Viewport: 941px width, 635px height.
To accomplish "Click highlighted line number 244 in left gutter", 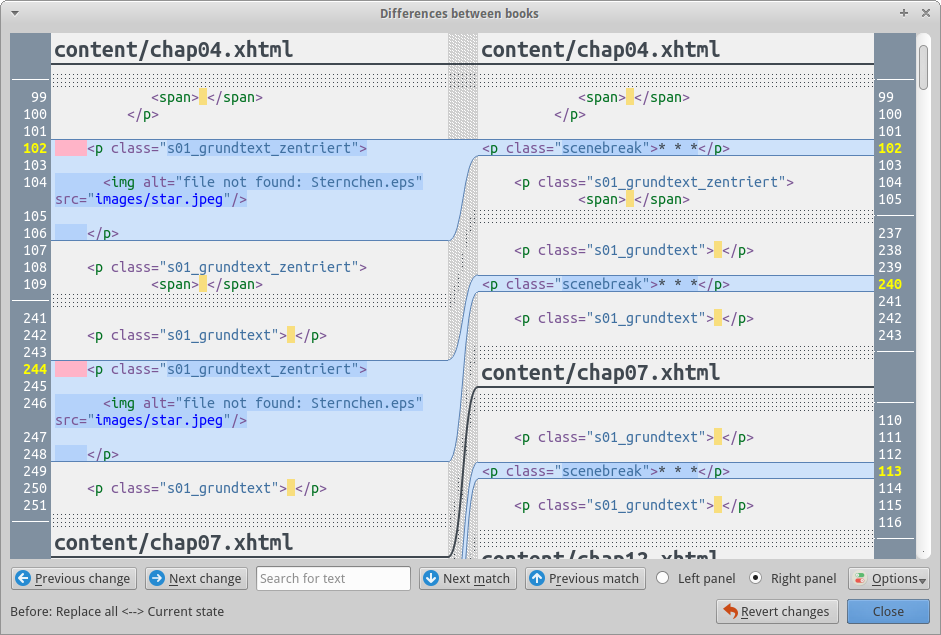I will tap(34, 369).
